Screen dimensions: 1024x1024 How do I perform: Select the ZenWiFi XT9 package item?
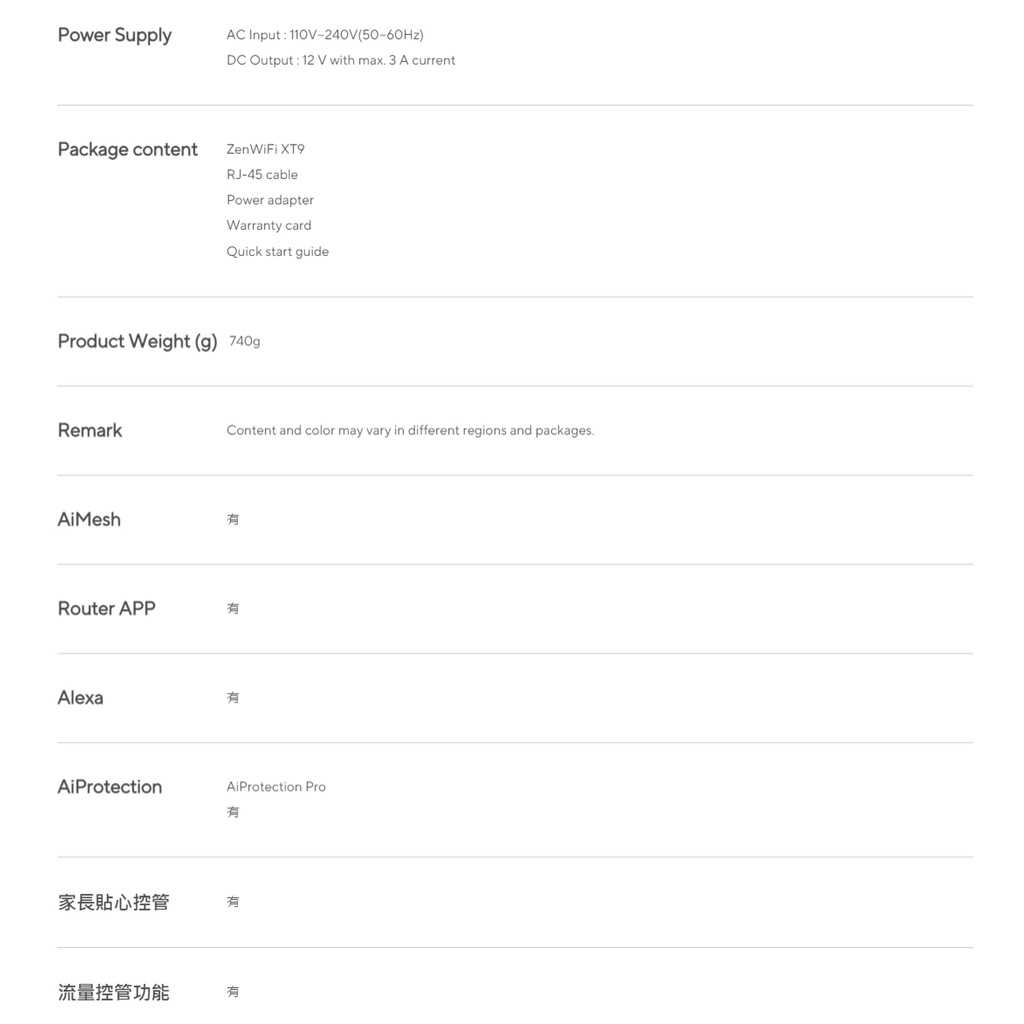tap(265, 149)
